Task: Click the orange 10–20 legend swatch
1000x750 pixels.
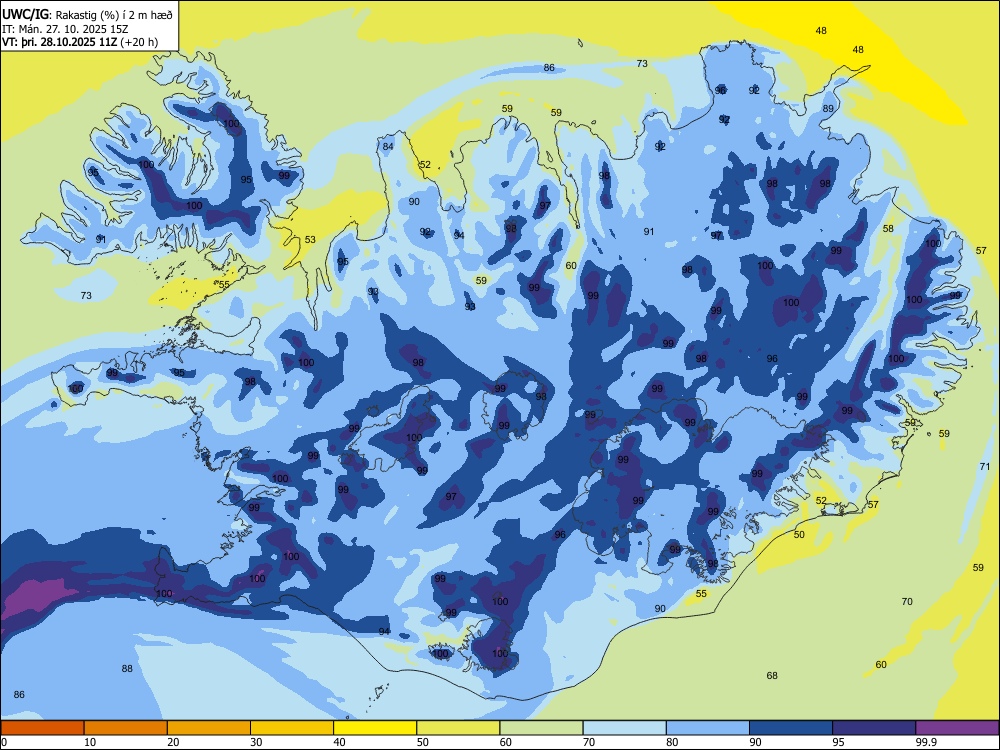Action: [126, 728]
